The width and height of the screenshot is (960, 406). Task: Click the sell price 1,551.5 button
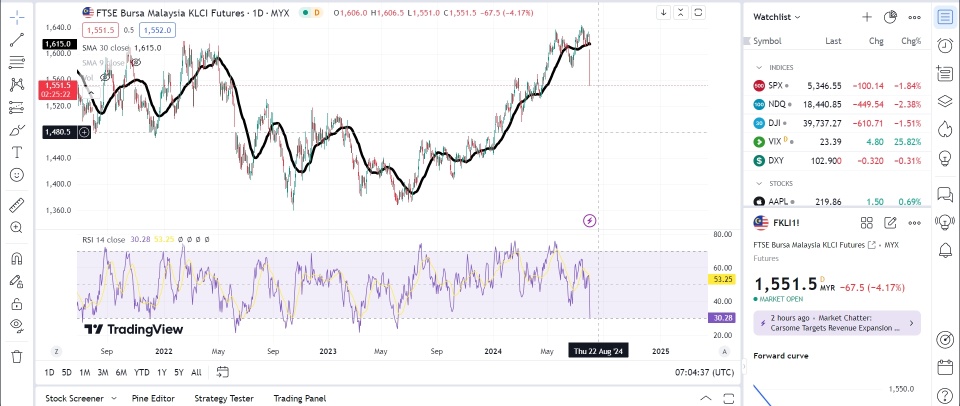pyautogui.click(x=100, y=30)
